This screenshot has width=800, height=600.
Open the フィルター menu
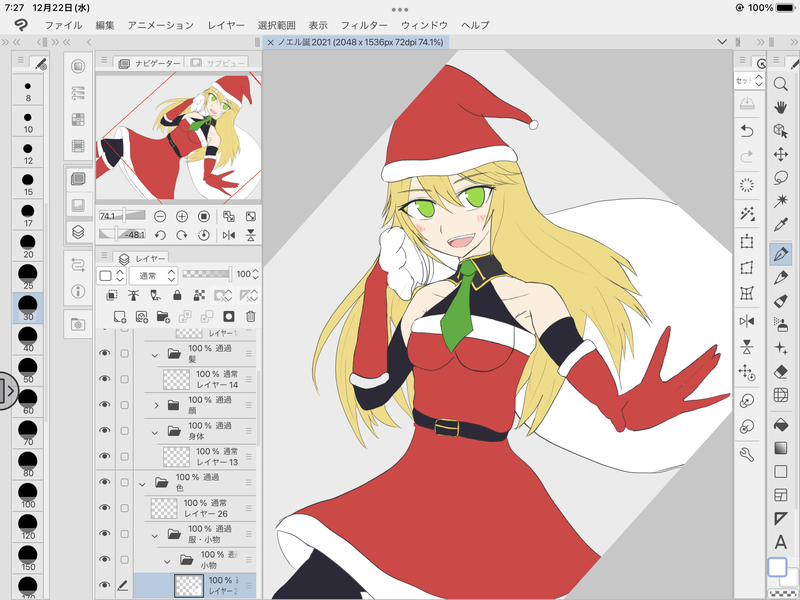point(364,25)
